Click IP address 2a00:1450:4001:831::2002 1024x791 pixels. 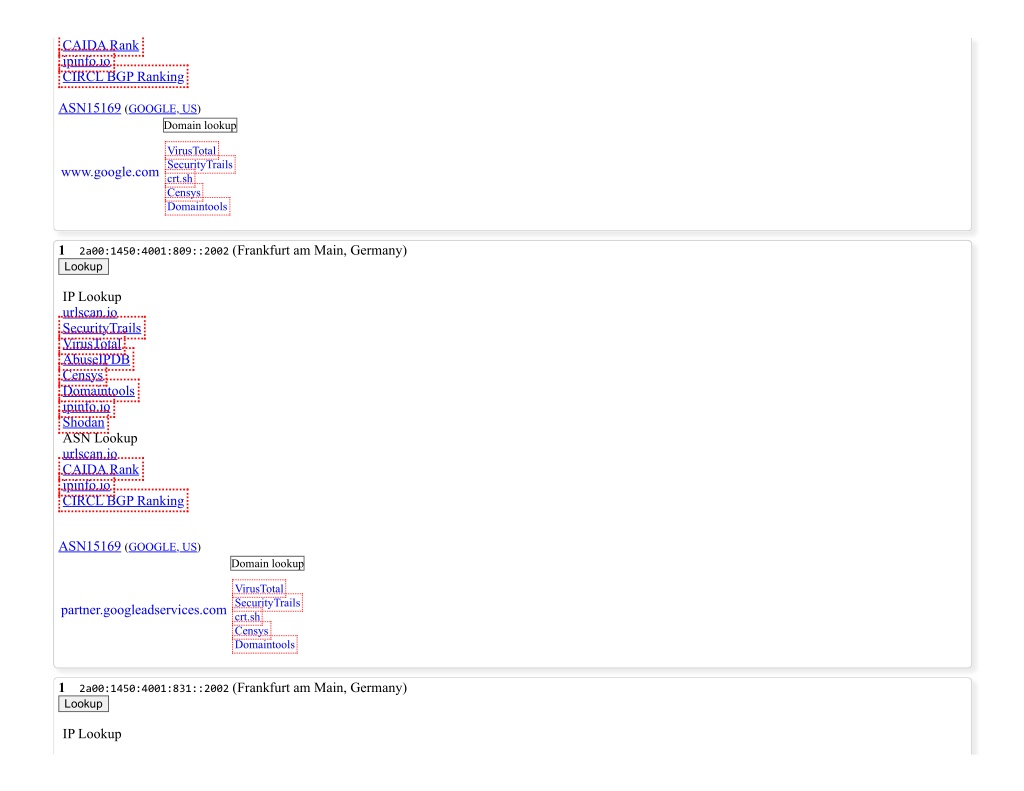point(154,688)
